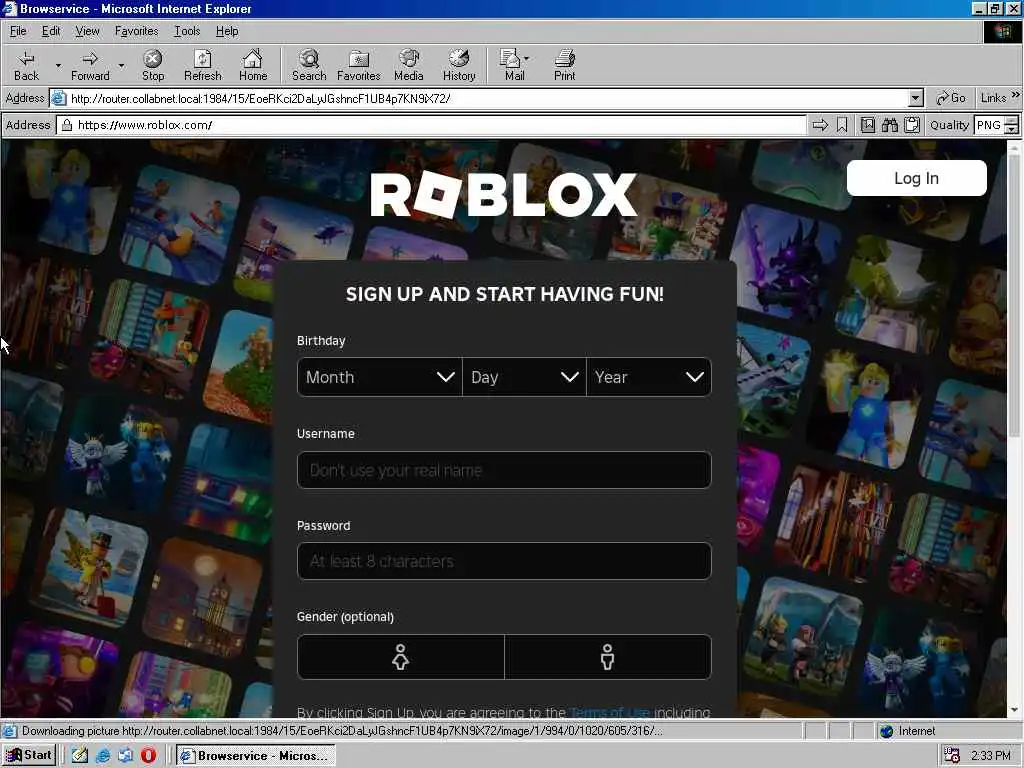Open the Tools menu
This screenshot has width=1024, height=768.
[187, 31]
